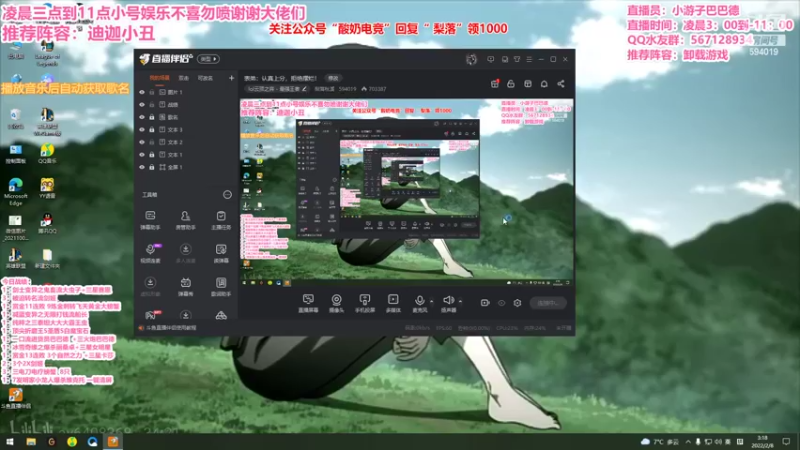Viewport: 800px width, 450px height.
Task: Click the record camera icon beside settings gear
Action: coord(485,303)
